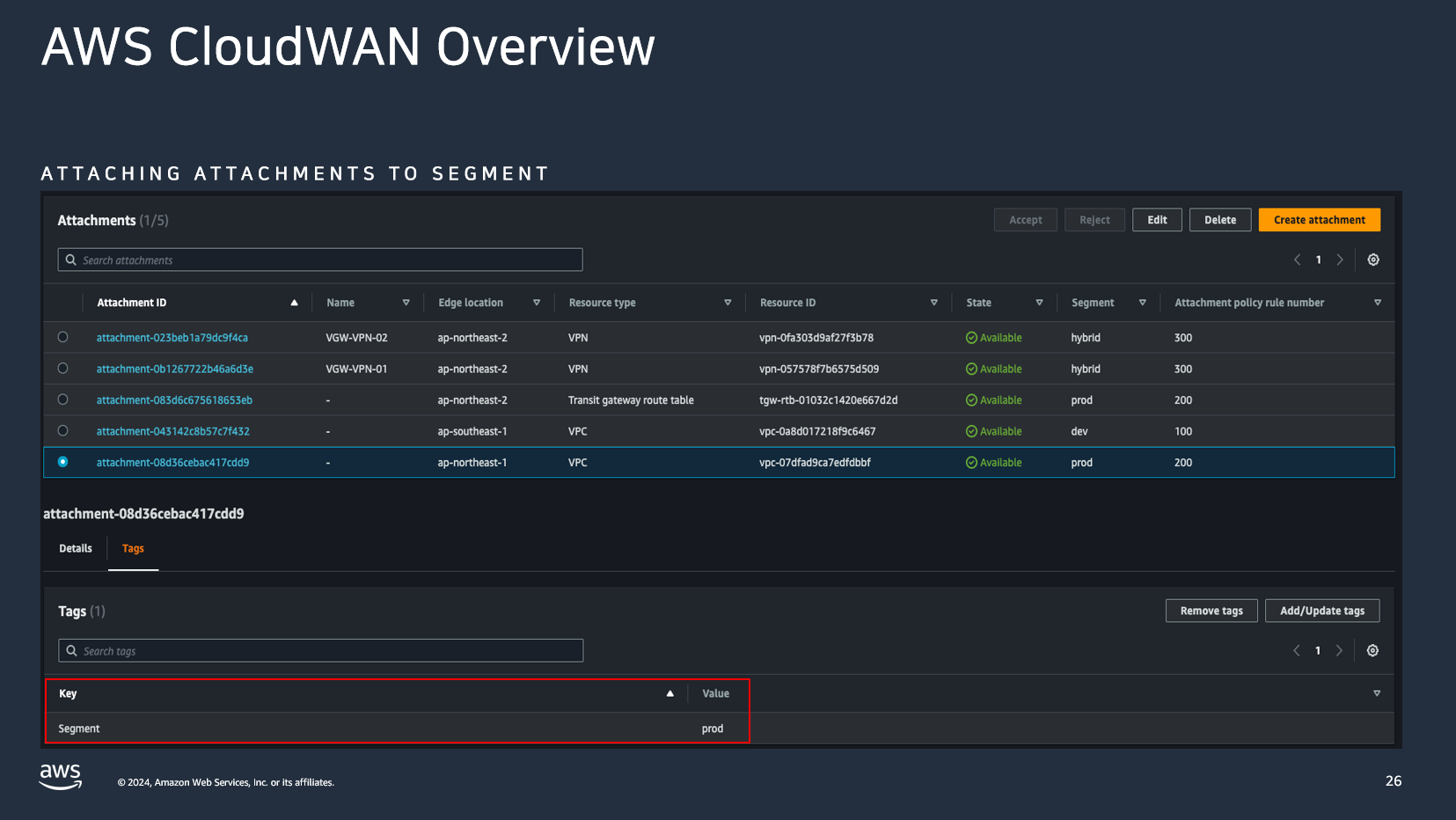Open Resource type column sort dropdown
Image resolution: width=1456 pixels, height=820 pixels.
pos(728,303)
